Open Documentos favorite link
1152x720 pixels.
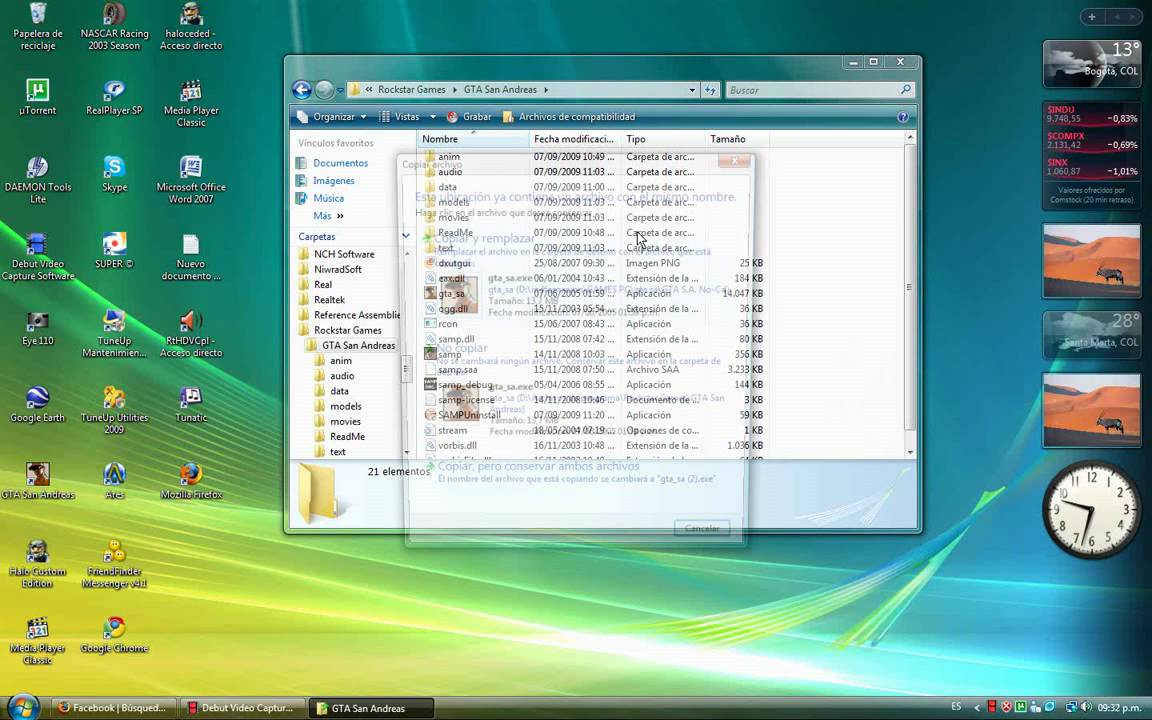(340, 163)
